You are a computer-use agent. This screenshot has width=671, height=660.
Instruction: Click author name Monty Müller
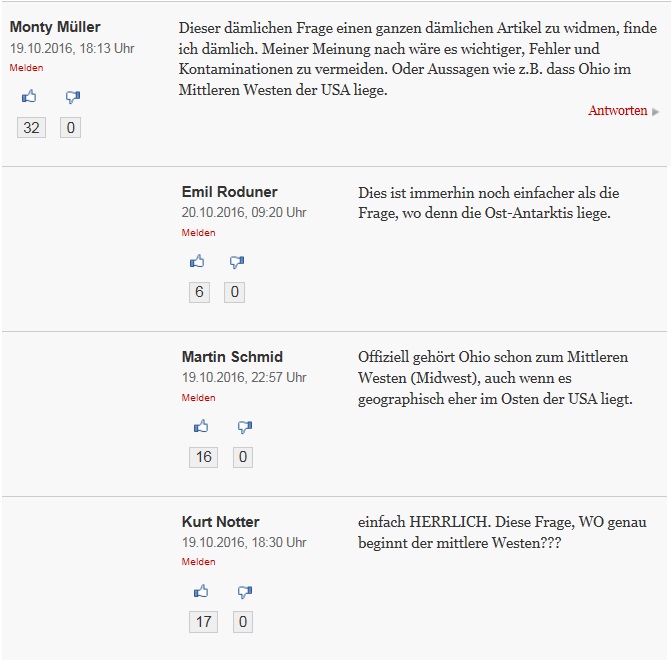click(55, 27)
